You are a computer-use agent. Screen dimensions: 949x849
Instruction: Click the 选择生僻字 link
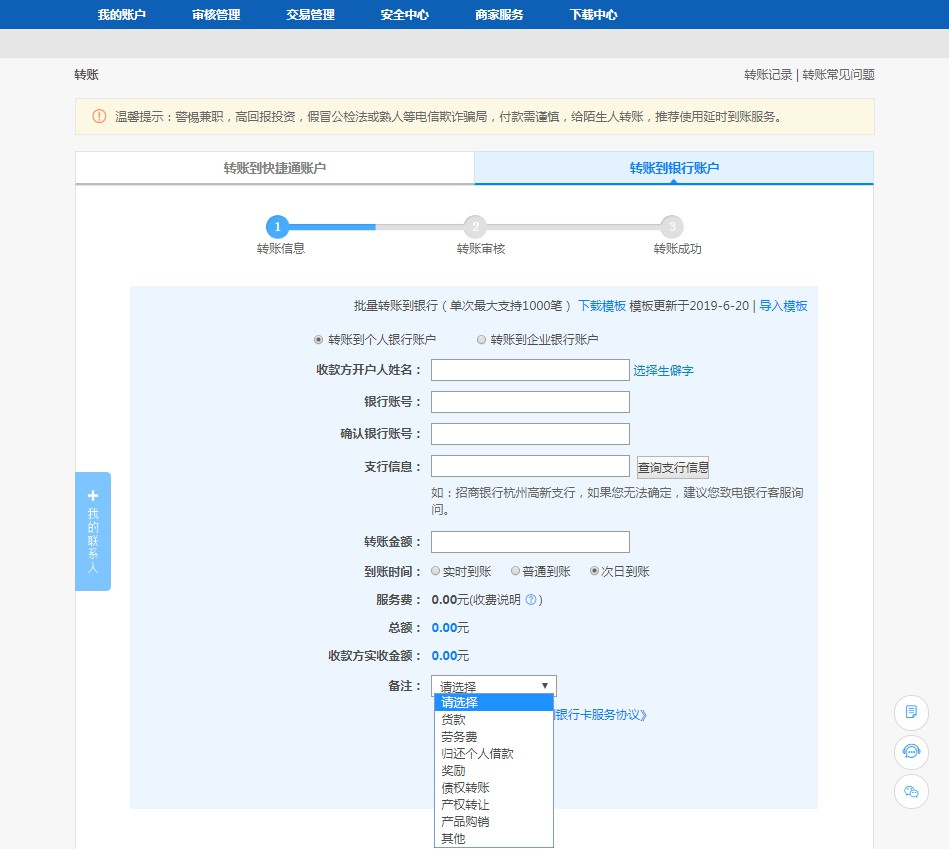coord(663,371)
